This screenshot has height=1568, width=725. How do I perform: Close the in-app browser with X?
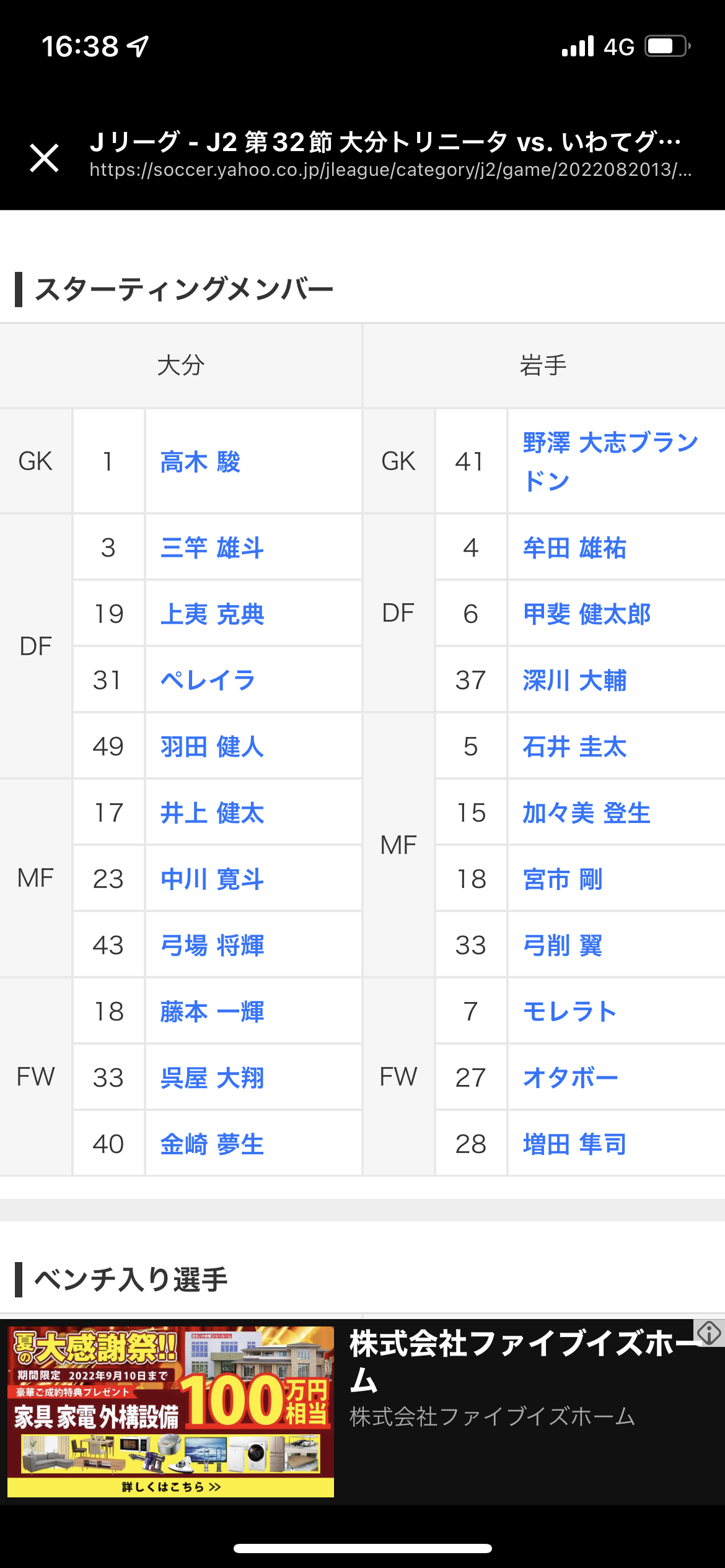pos(45,157)
